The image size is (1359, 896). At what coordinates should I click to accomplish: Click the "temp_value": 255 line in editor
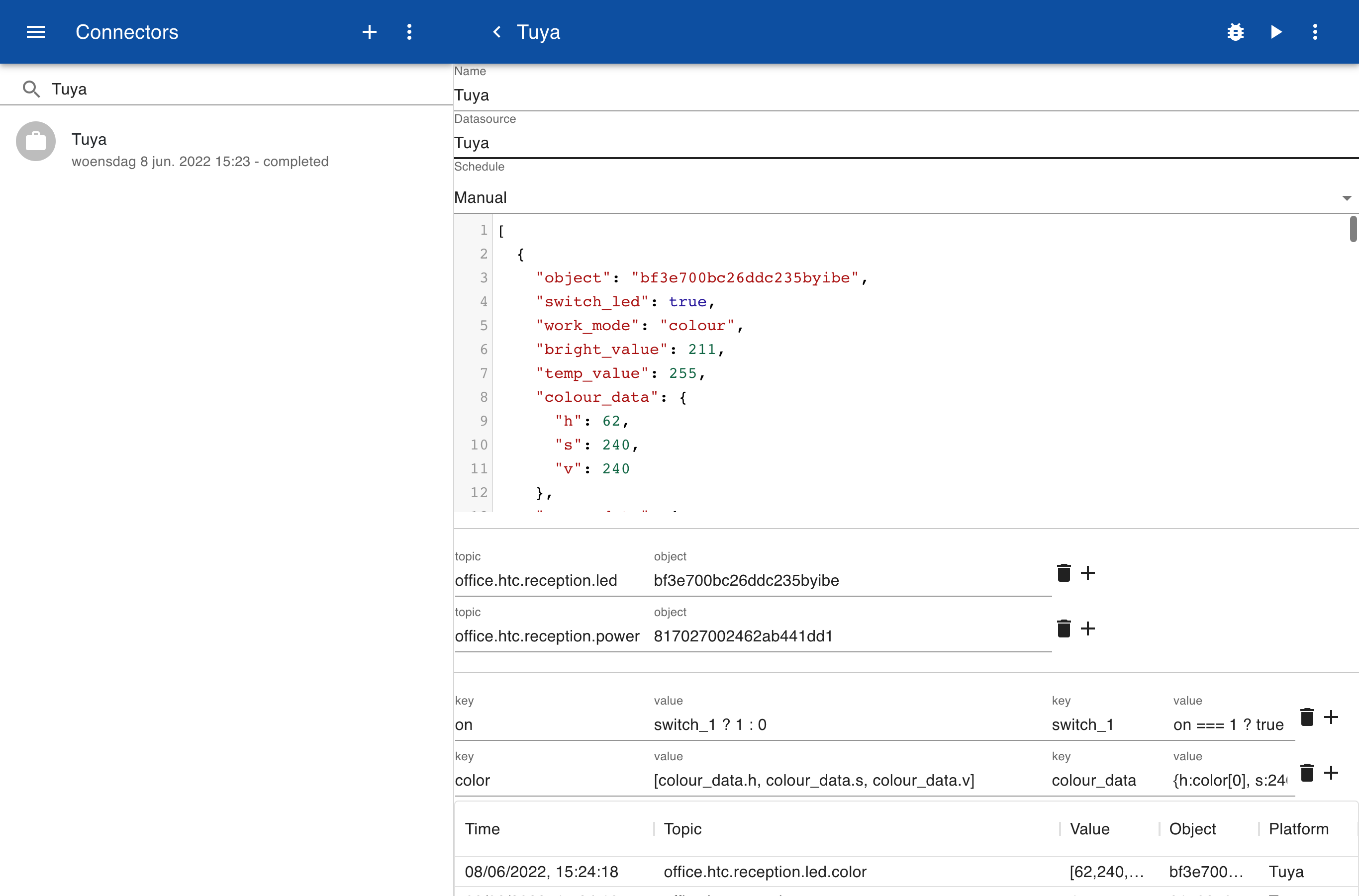click(621, 373)
